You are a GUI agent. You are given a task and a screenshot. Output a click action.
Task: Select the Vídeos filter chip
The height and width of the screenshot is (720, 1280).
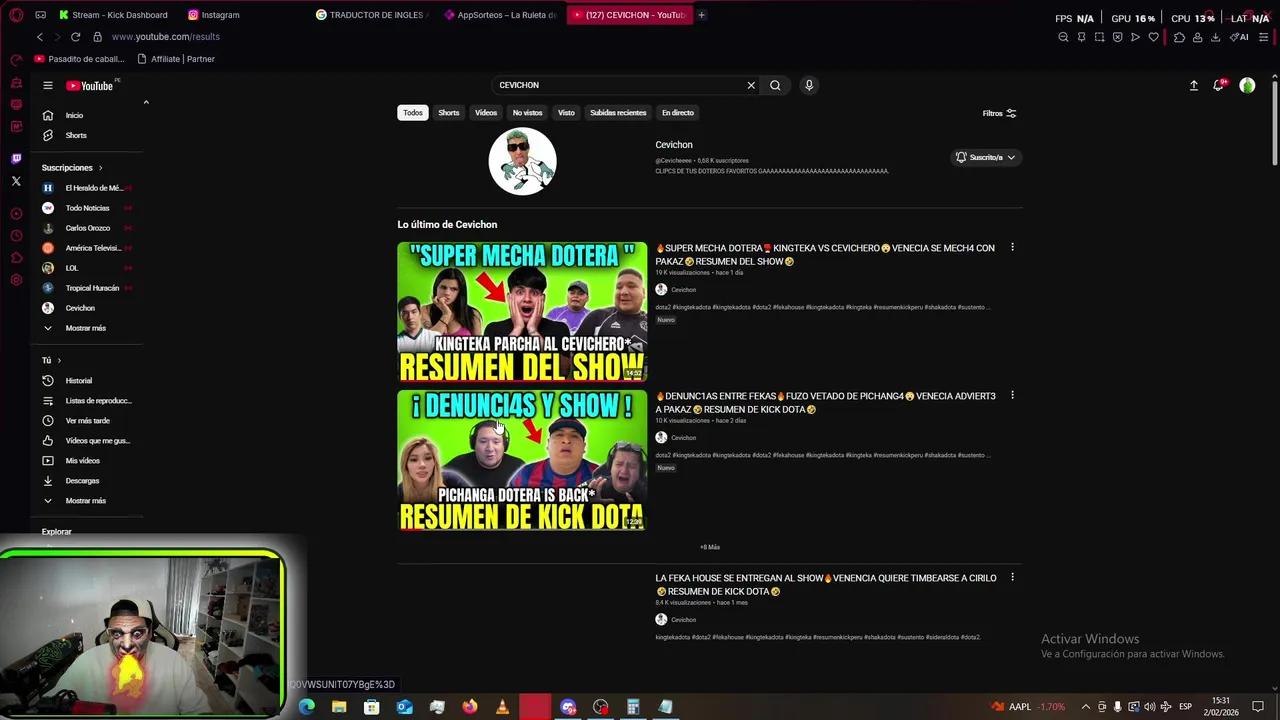pos(486,113)
